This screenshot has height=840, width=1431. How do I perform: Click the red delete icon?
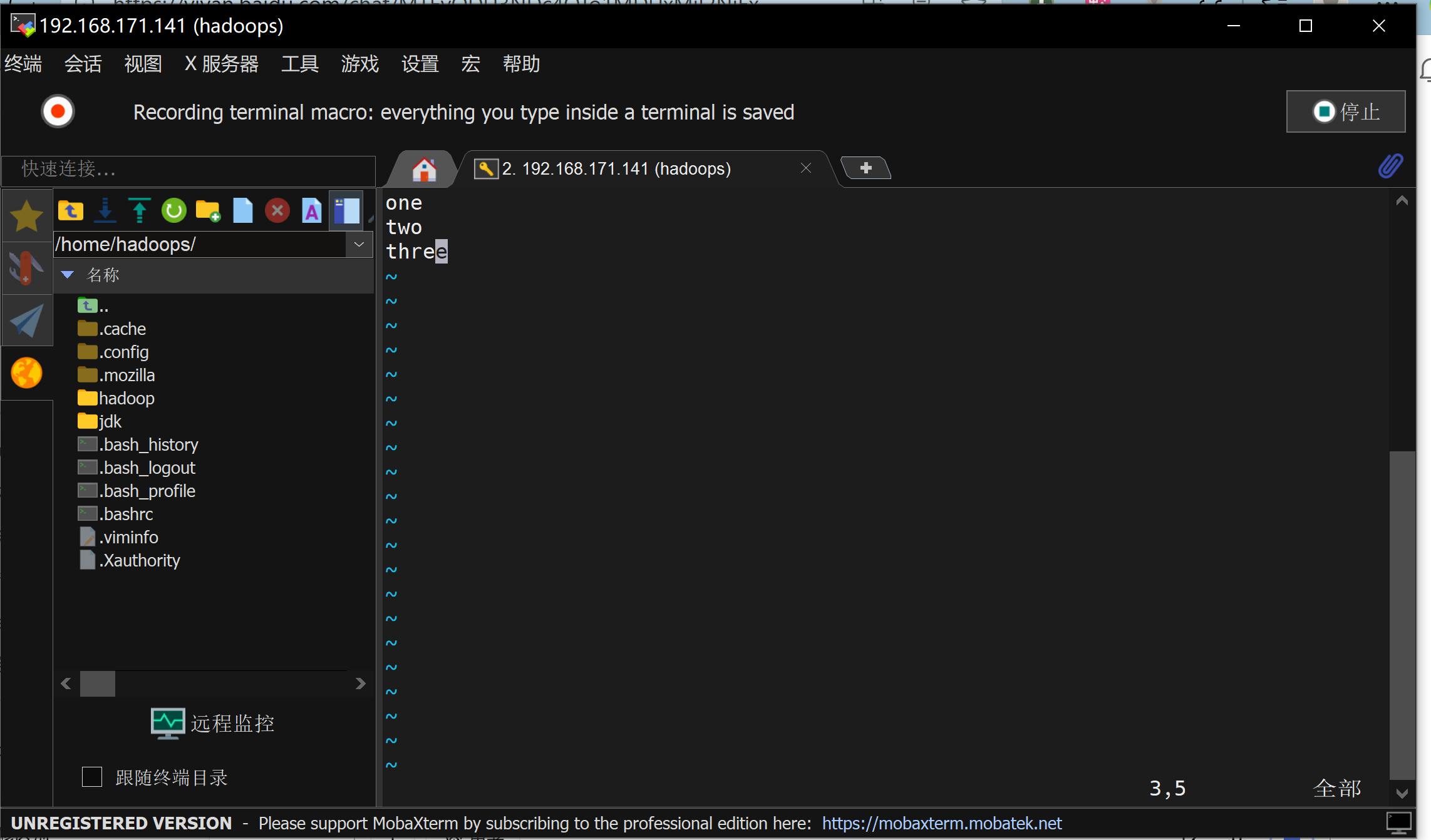[277, 210]
